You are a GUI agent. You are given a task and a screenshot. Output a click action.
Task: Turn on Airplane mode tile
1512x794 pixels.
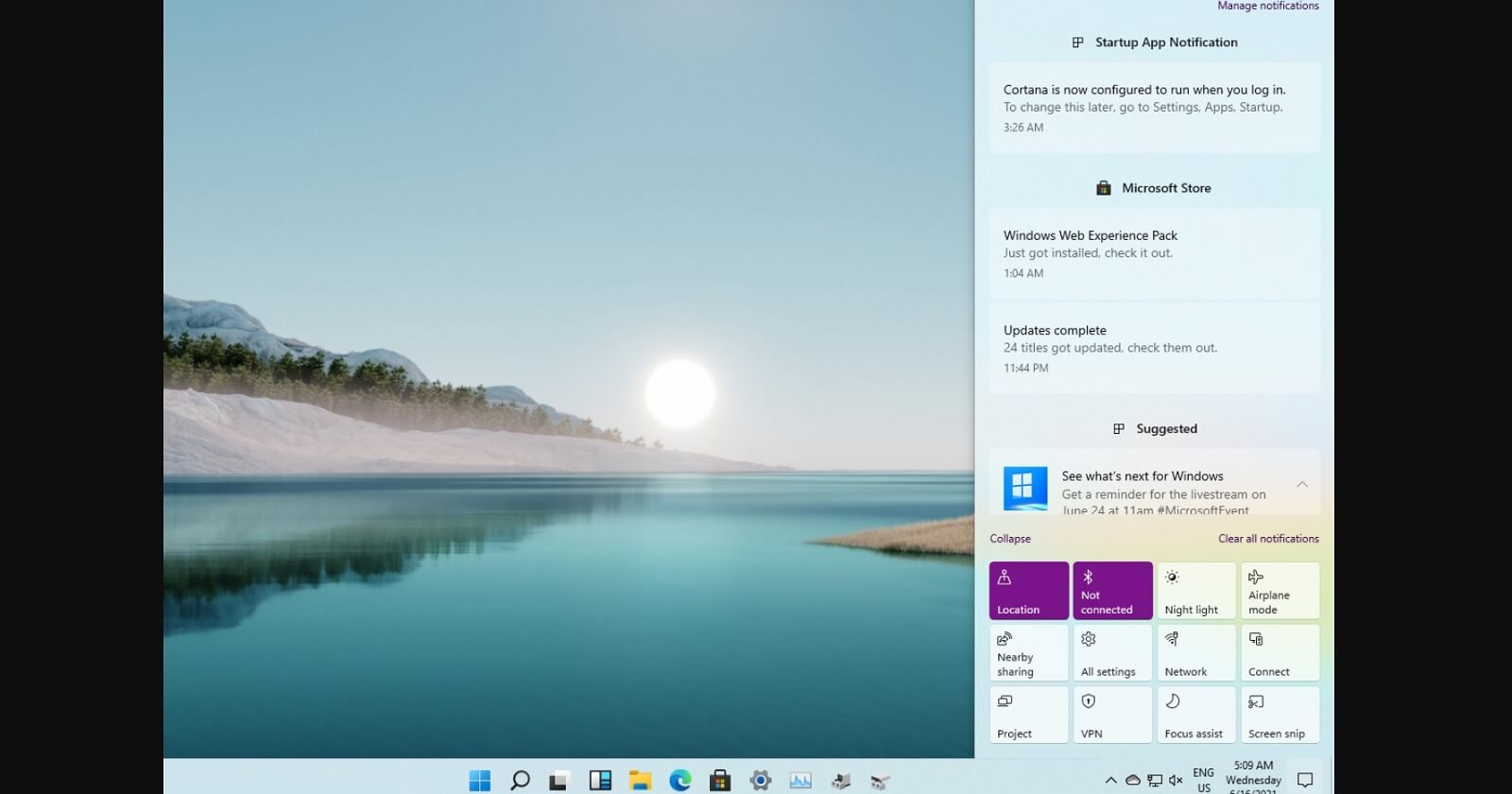point(1280,591)
